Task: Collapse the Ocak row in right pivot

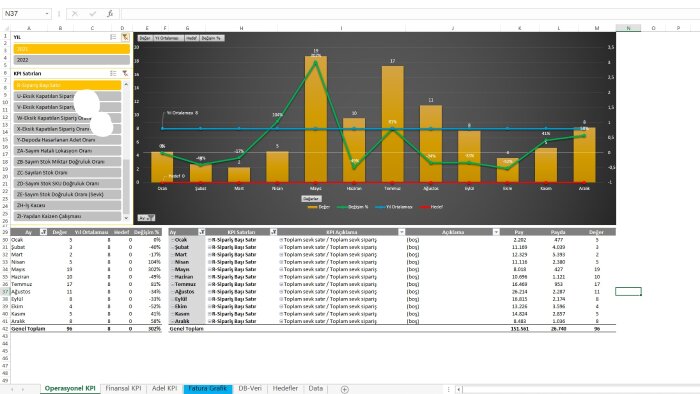Action: [x=172, y=240]
